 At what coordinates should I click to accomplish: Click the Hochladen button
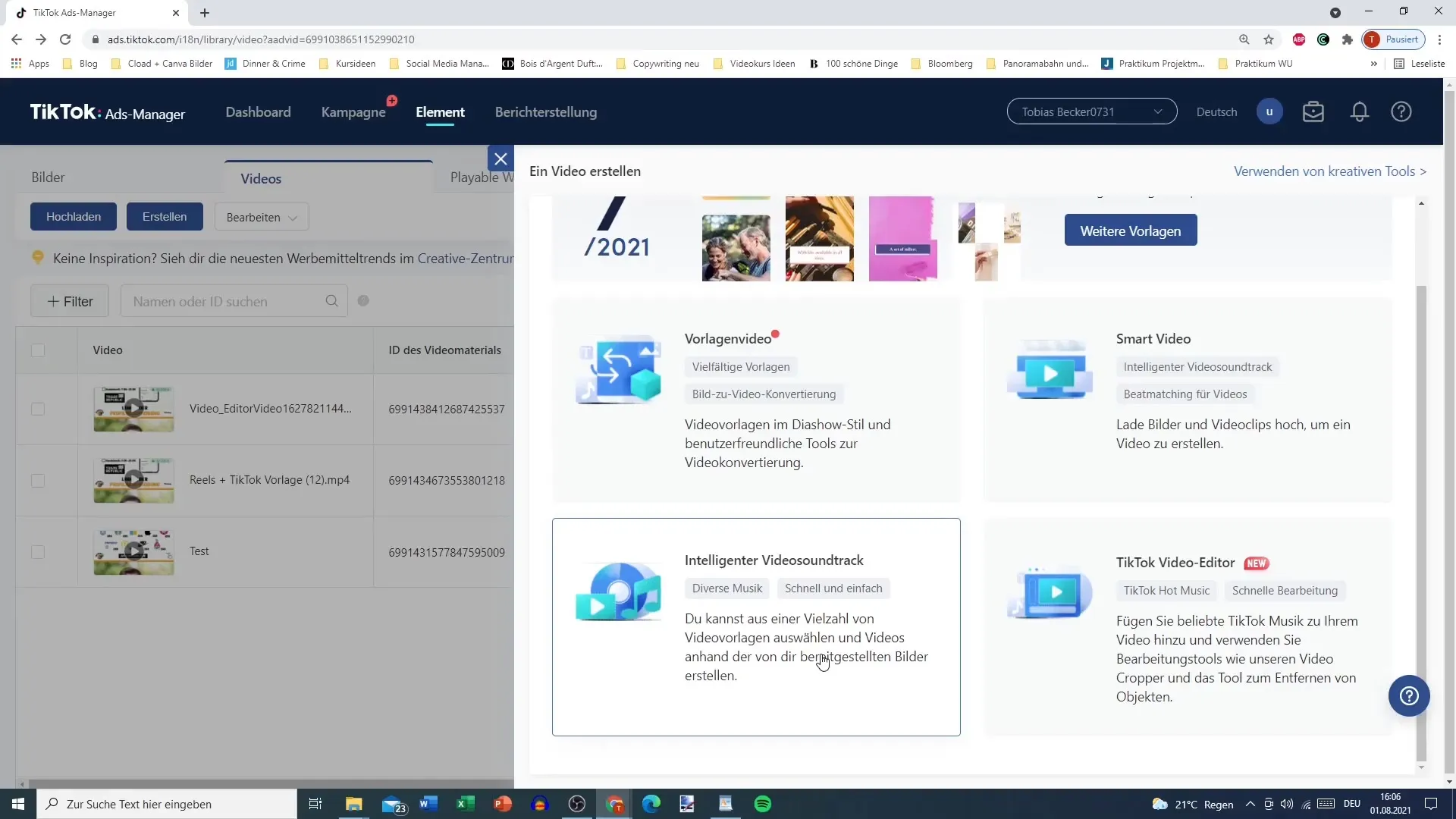(x=74, y=217)
